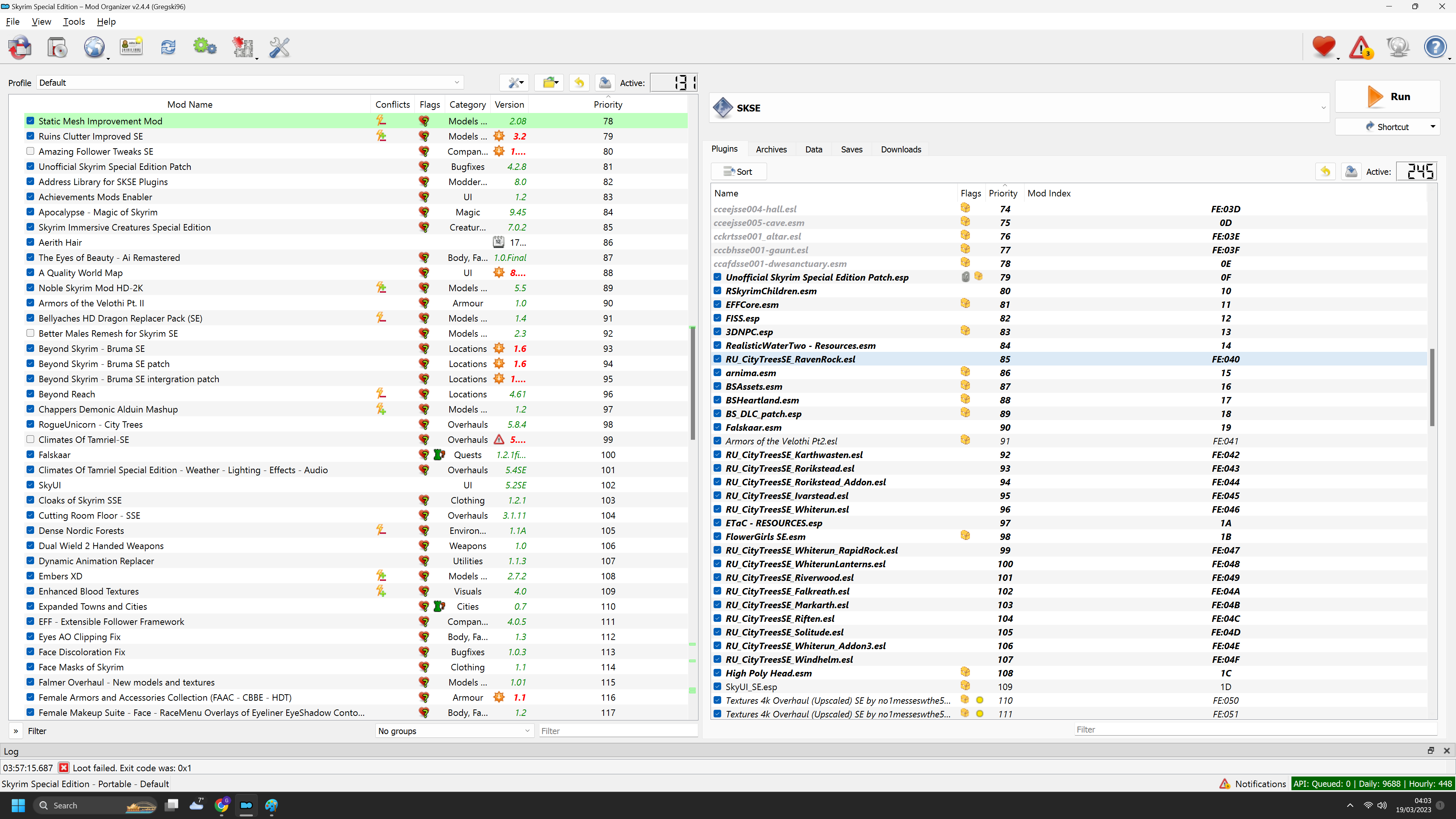Open Google Chrome from the taskbar
Screen dimensions: 1456x819
(x=221, y=805)
